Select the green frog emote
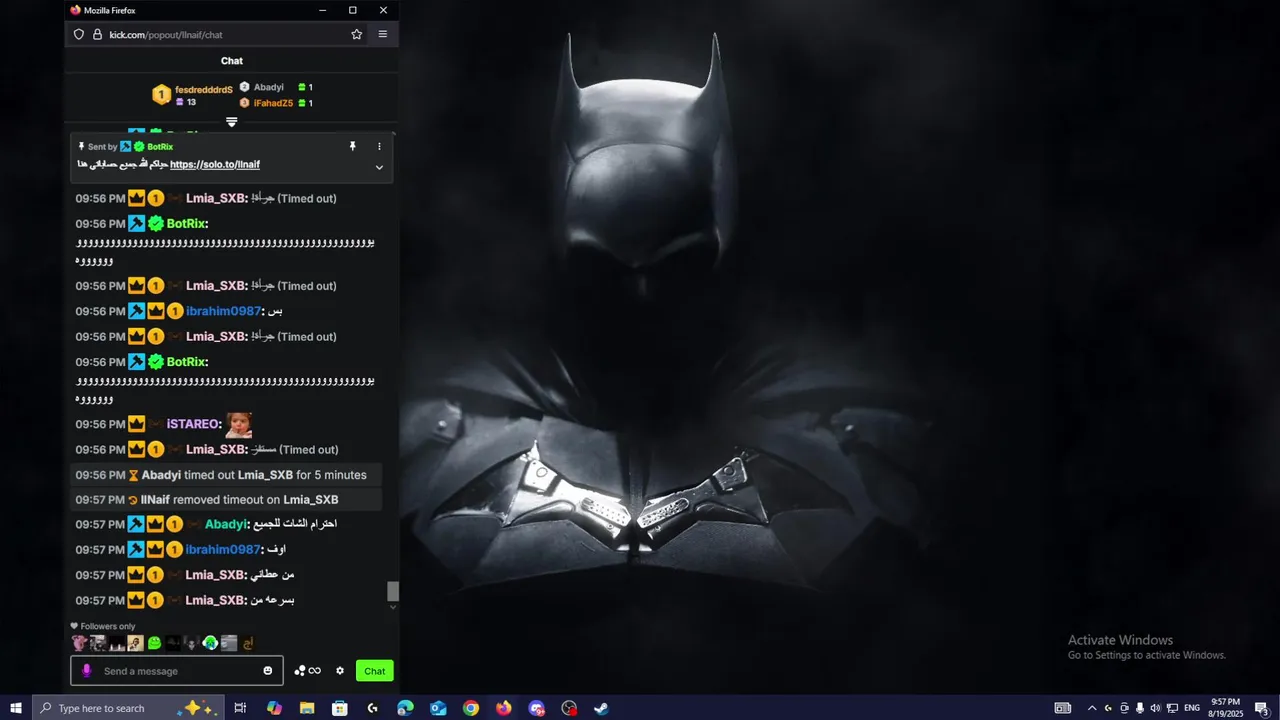Viewport: 1280px width, 720px height. pyautogui.click(x=155, y=643)
